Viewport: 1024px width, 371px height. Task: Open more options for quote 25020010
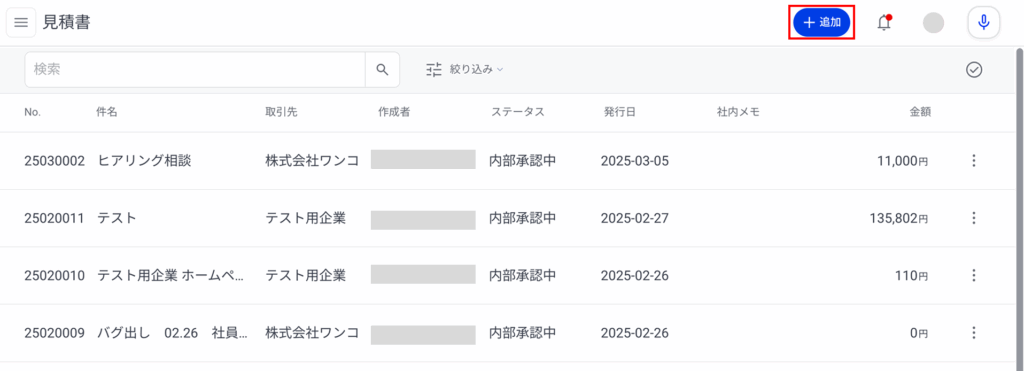tap(974, 276)
